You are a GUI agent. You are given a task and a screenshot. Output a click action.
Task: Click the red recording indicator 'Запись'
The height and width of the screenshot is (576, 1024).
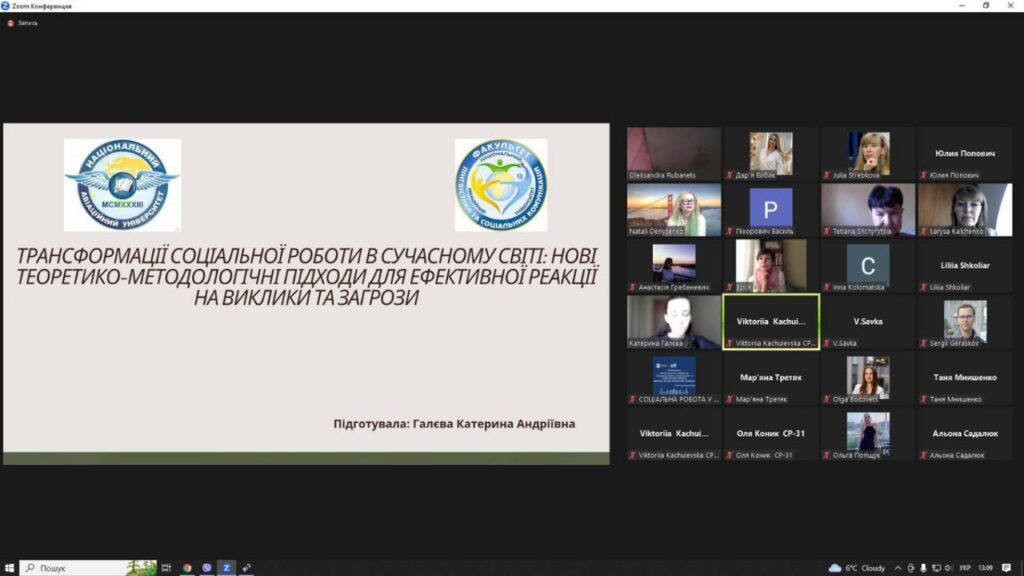pos(23,23)
